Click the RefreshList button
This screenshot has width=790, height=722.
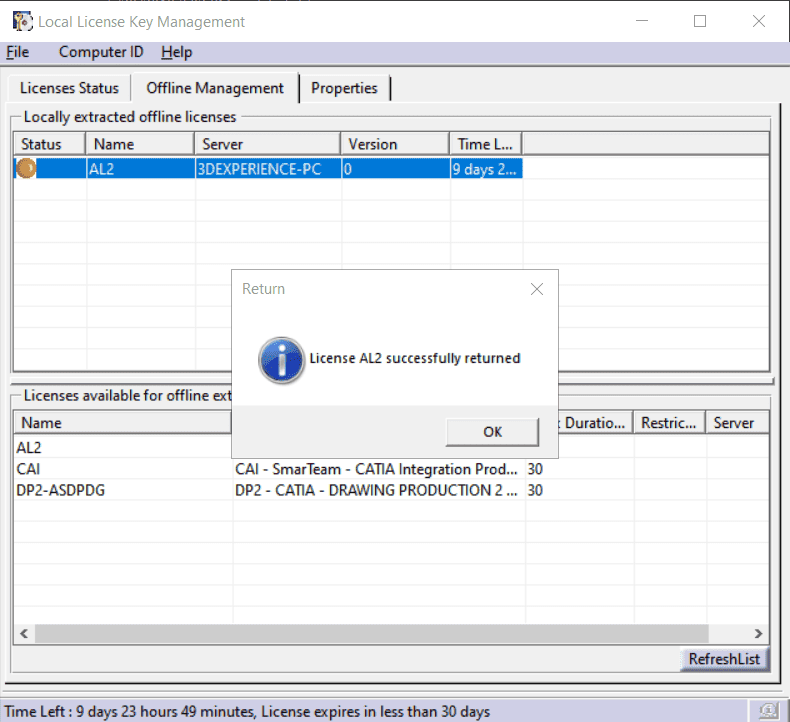coord(724,659)
